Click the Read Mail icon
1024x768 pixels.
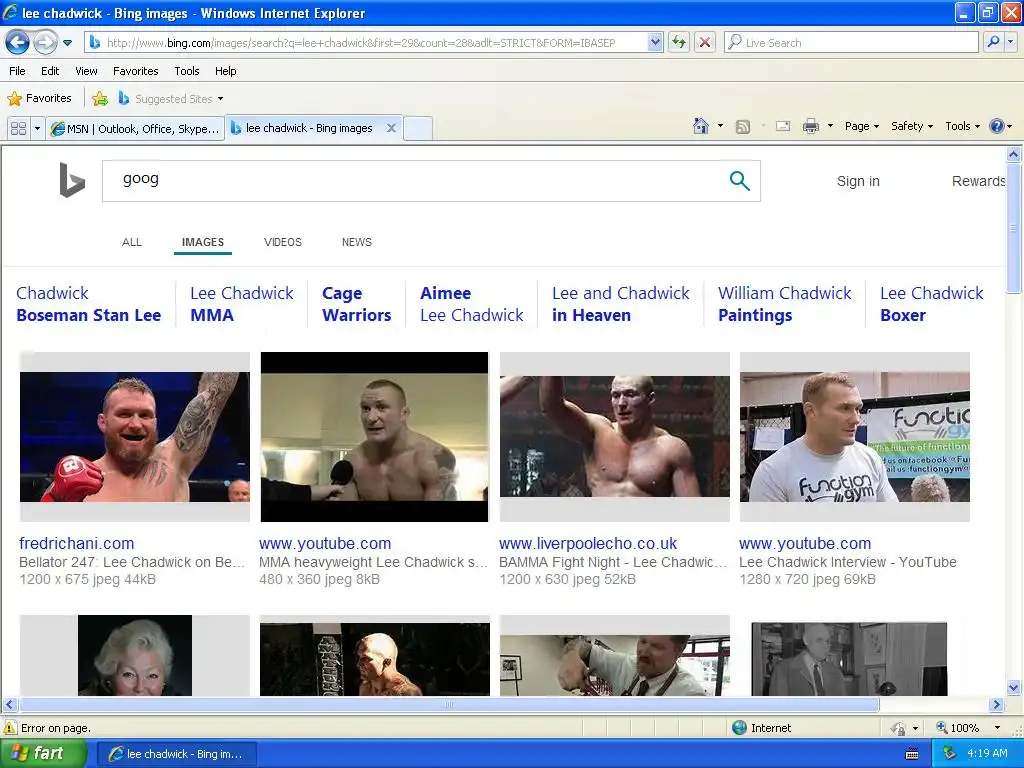tap(783, 126)
